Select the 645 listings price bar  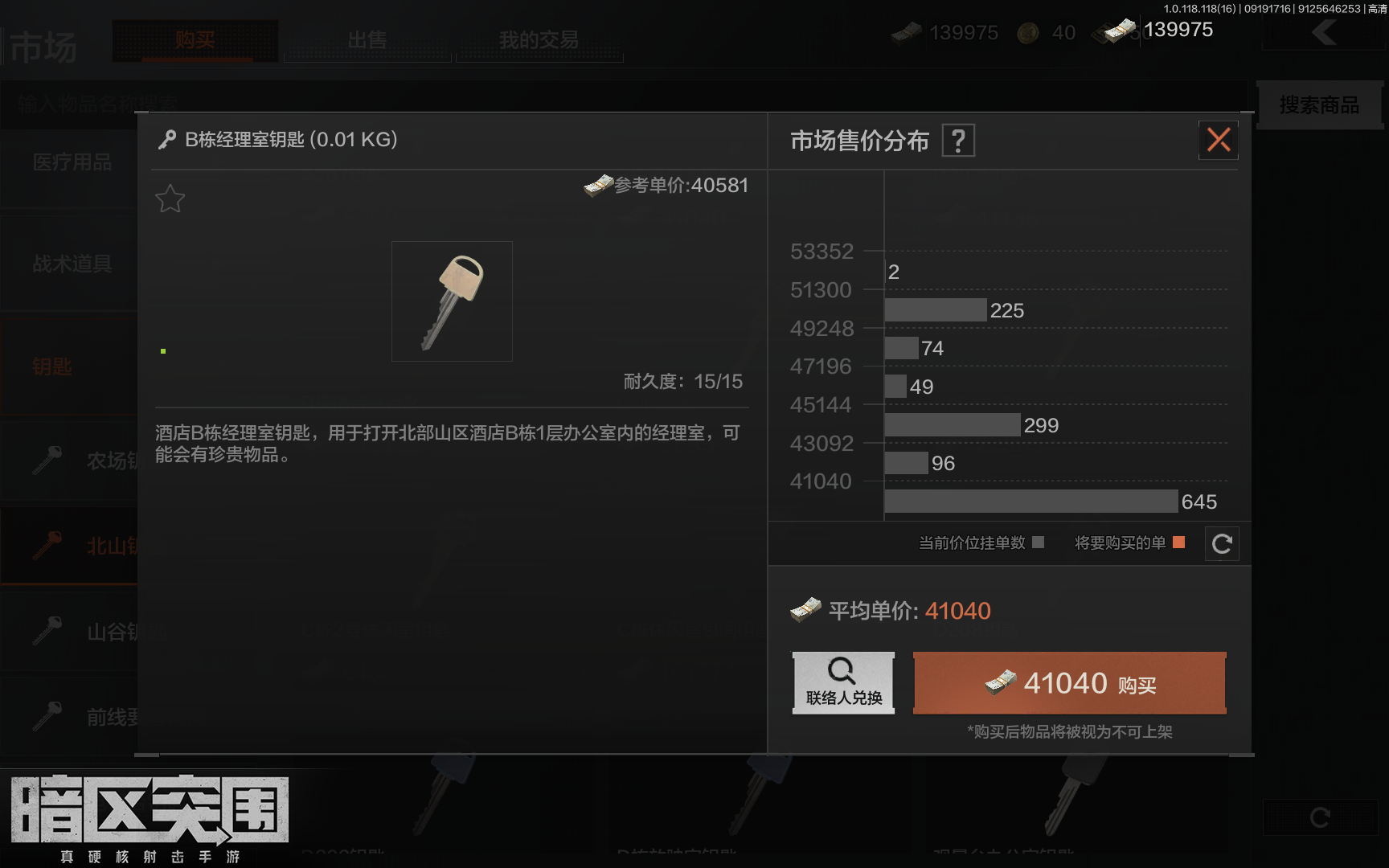coord(1031,502)
